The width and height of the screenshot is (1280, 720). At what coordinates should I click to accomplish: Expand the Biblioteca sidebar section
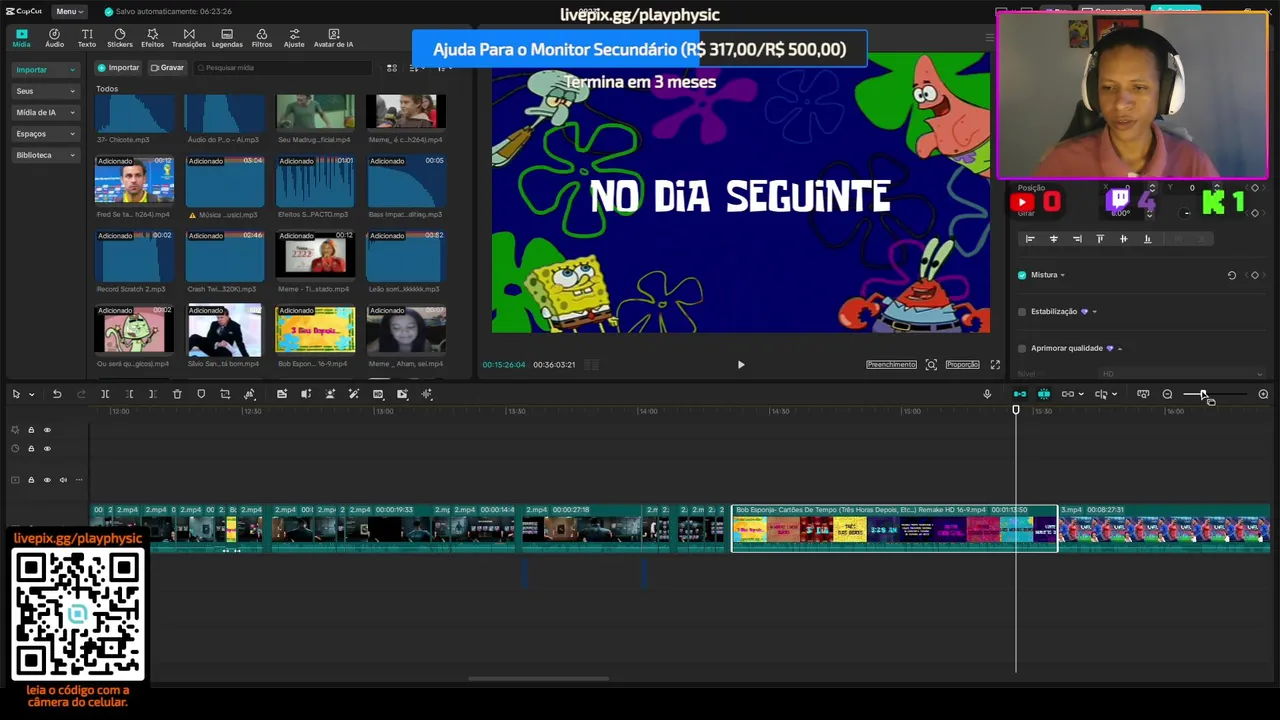(44, 155)
